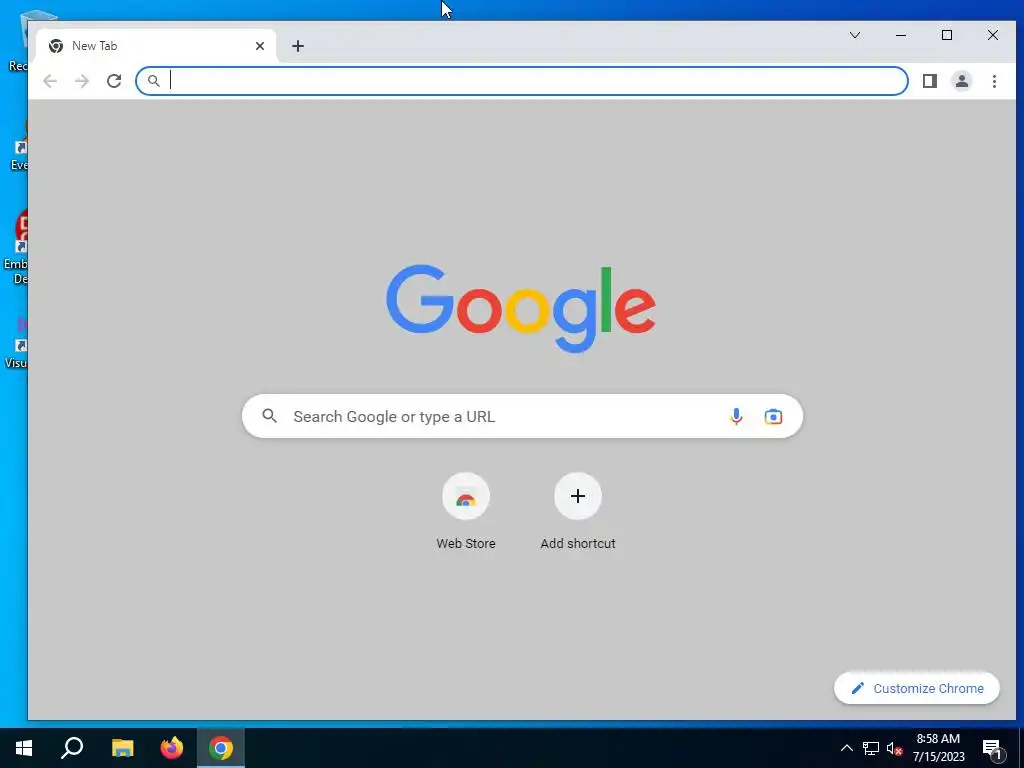Screen dimensions: 1024x768
Task: Show hidden system tray icons
Action: point(846,748)
